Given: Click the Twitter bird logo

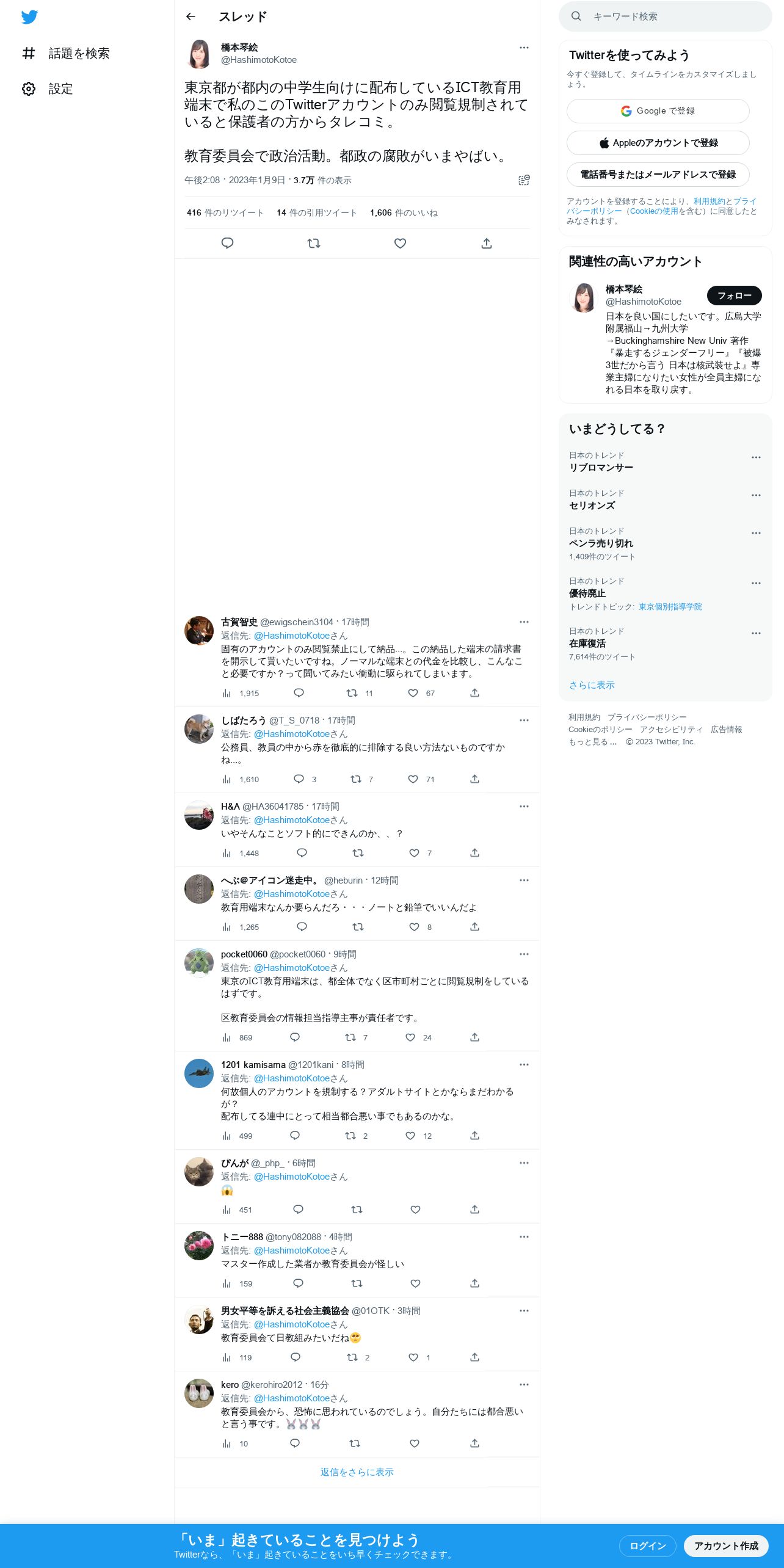Looking at the screenshot, I should pos(29,17).
